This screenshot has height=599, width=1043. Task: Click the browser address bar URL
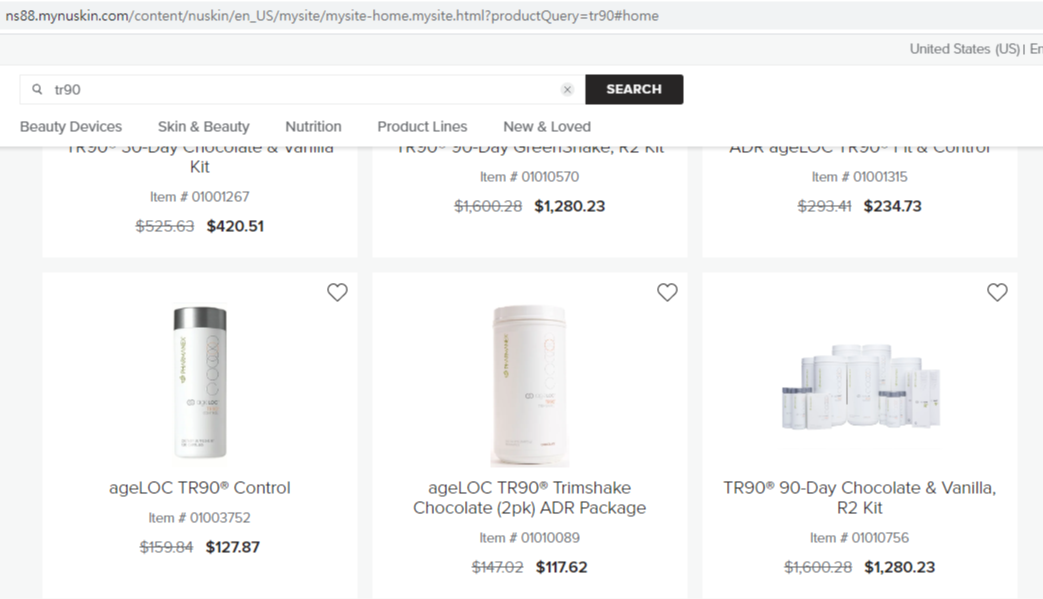332,15
